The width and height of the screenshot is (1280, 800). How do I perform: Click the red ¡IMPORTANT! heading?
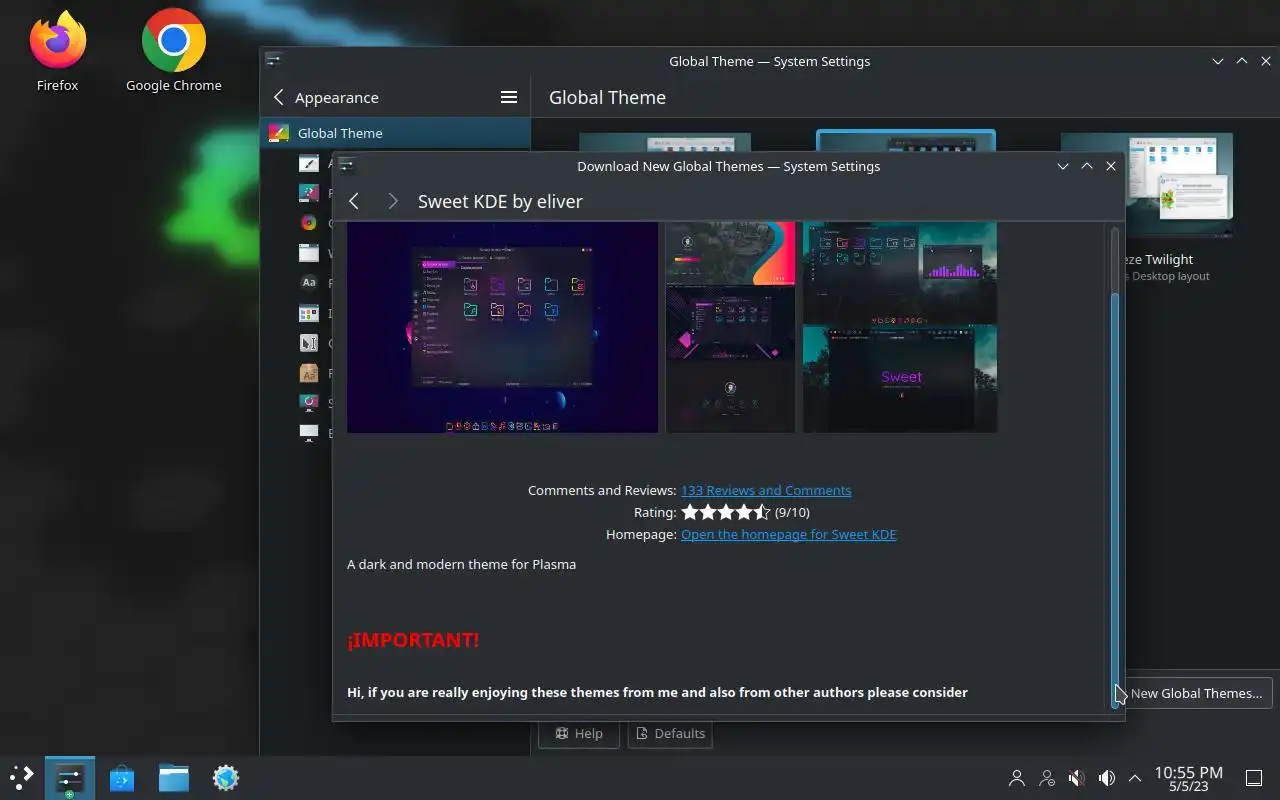(x=413, y=640)
